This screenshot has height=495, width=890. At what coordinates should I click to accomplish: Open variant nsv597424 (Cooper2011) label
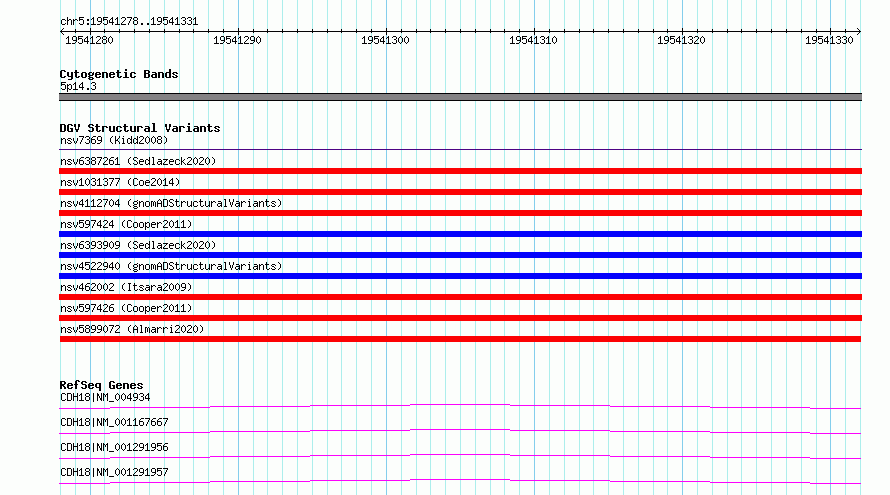coord(126,224)
